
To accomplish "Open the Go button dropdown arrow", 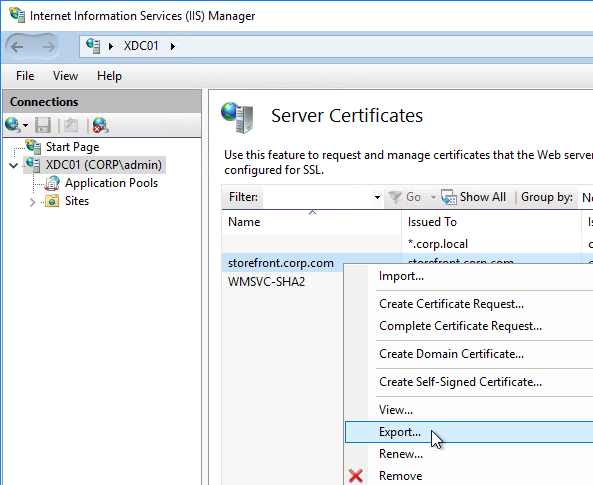I will (433, 197).
